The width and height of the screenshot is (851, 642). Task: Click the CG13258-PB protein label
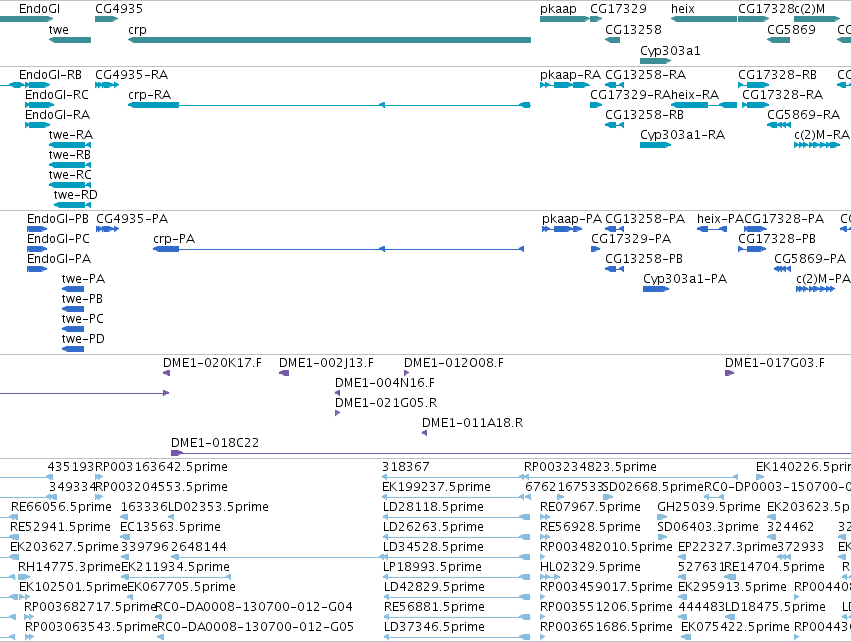(644, 259)
